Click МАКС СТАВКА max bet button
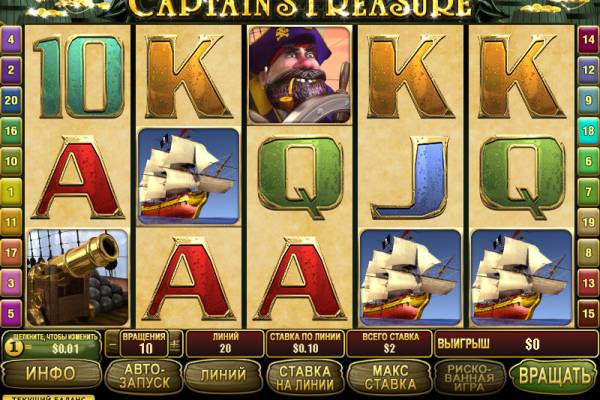 pyautogui.click(x=390, y=377)
